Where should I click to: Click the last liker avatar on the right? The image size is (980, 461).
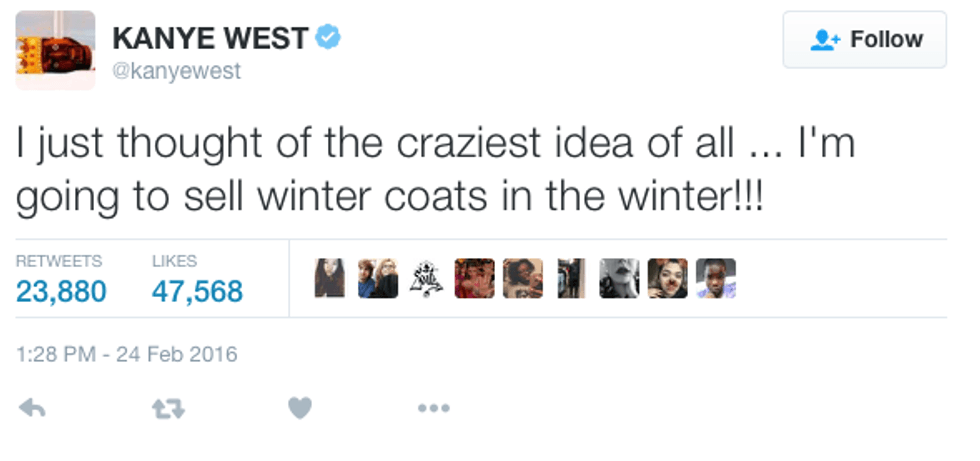[716, 278]
